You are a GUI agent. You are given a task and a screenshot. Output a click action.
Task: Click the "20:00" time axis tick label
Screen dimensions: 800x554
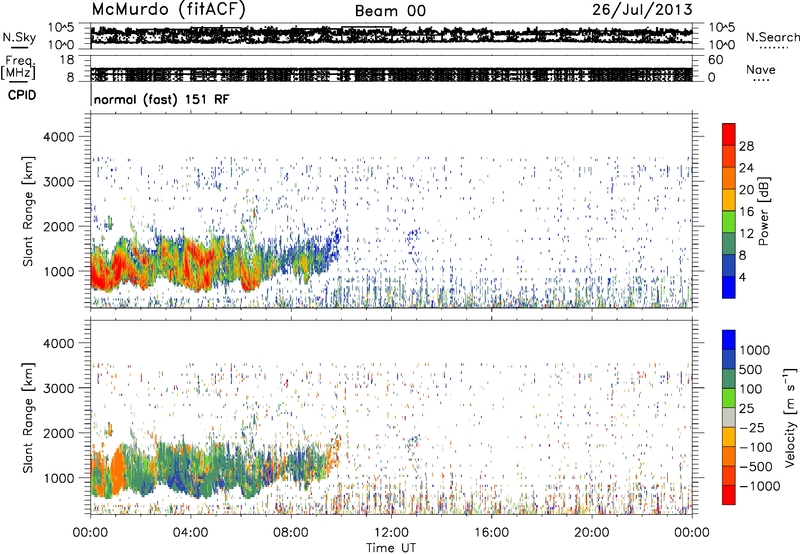pyautogui.click(x=592, y=533)
